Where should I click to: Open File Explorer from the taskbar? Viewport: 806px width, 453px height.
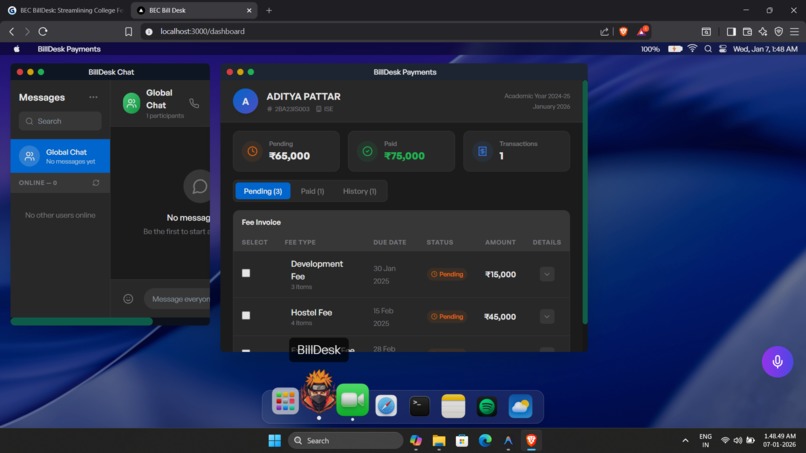[438, 441]
